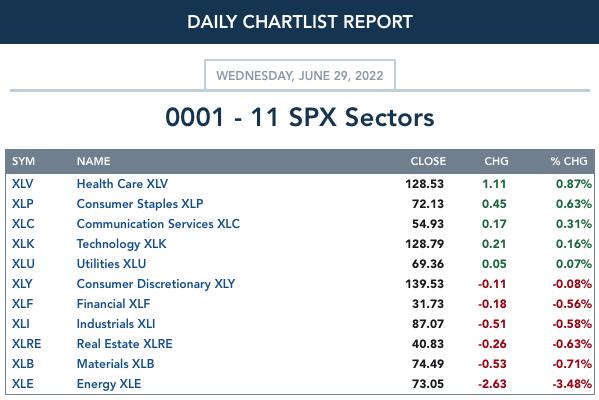Screen dimensions: 599x400
Task: Click the 0001 - 11 SPX Sectors title
Action: coord(300,117)
